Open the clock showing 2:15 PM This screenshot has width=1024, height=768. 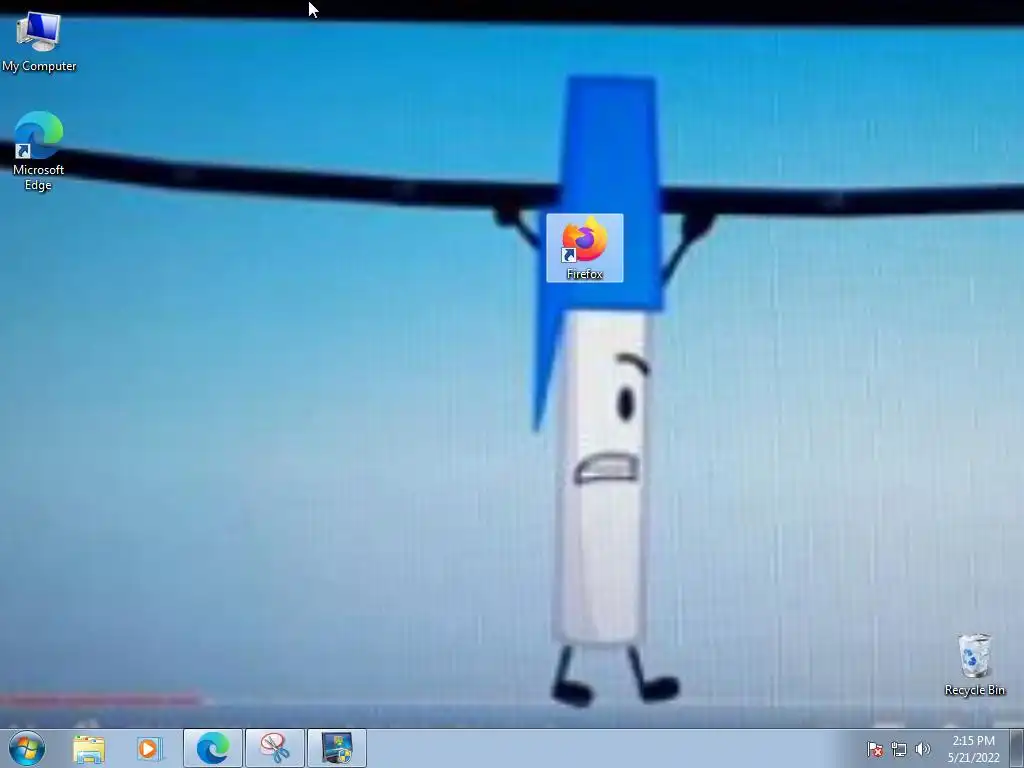[974, 749]
